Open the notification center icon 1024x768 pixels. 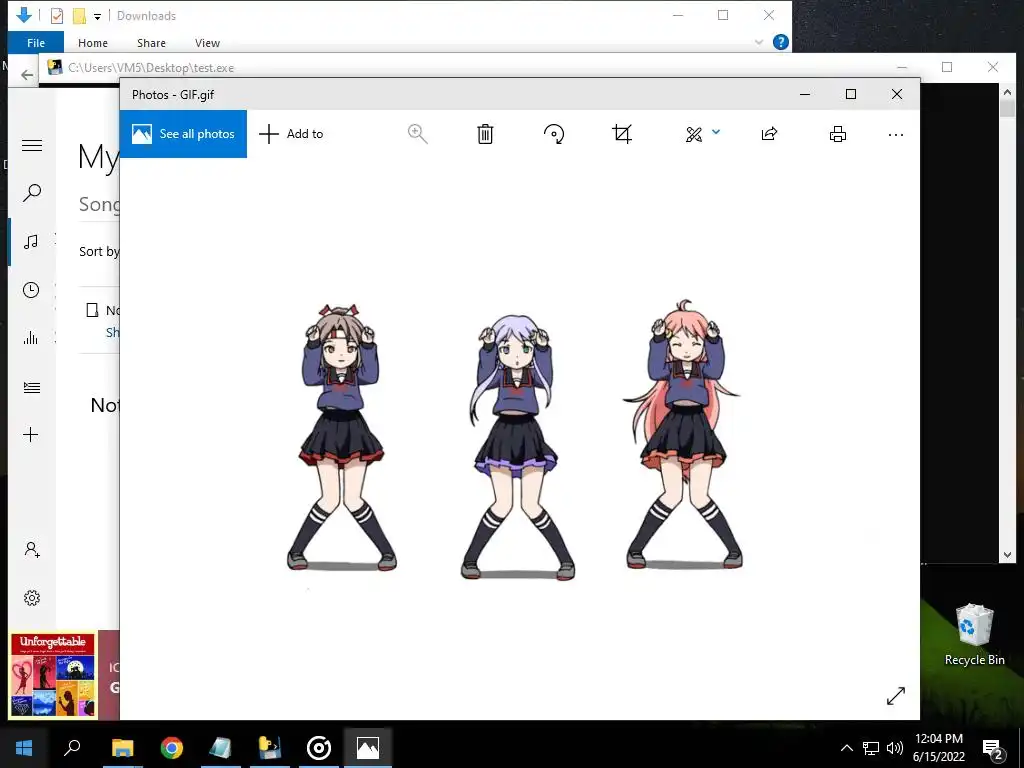(x=993, y=748)
